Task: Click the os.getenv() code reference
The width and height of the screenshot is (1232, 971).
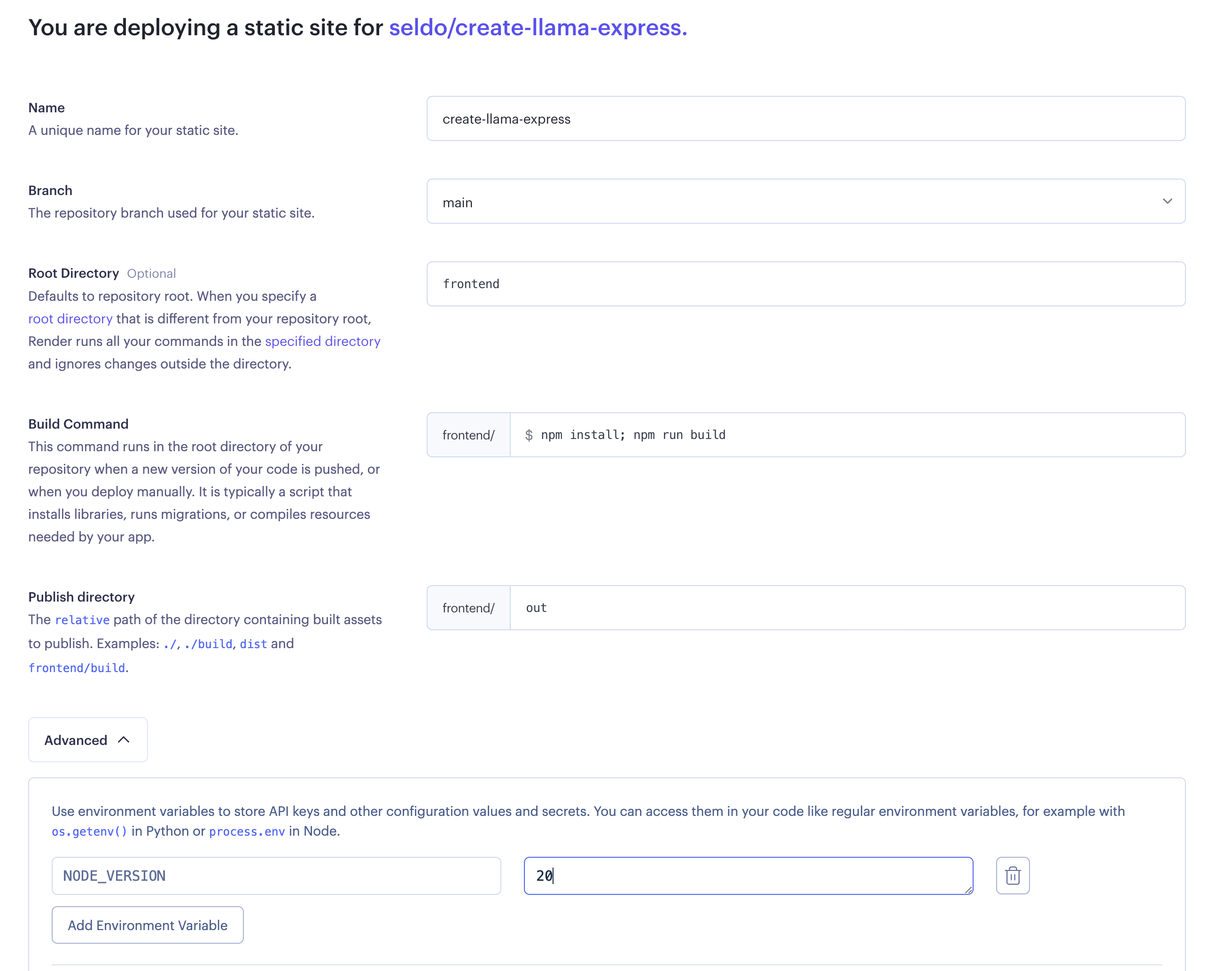Action: click(x=89, y=832)
